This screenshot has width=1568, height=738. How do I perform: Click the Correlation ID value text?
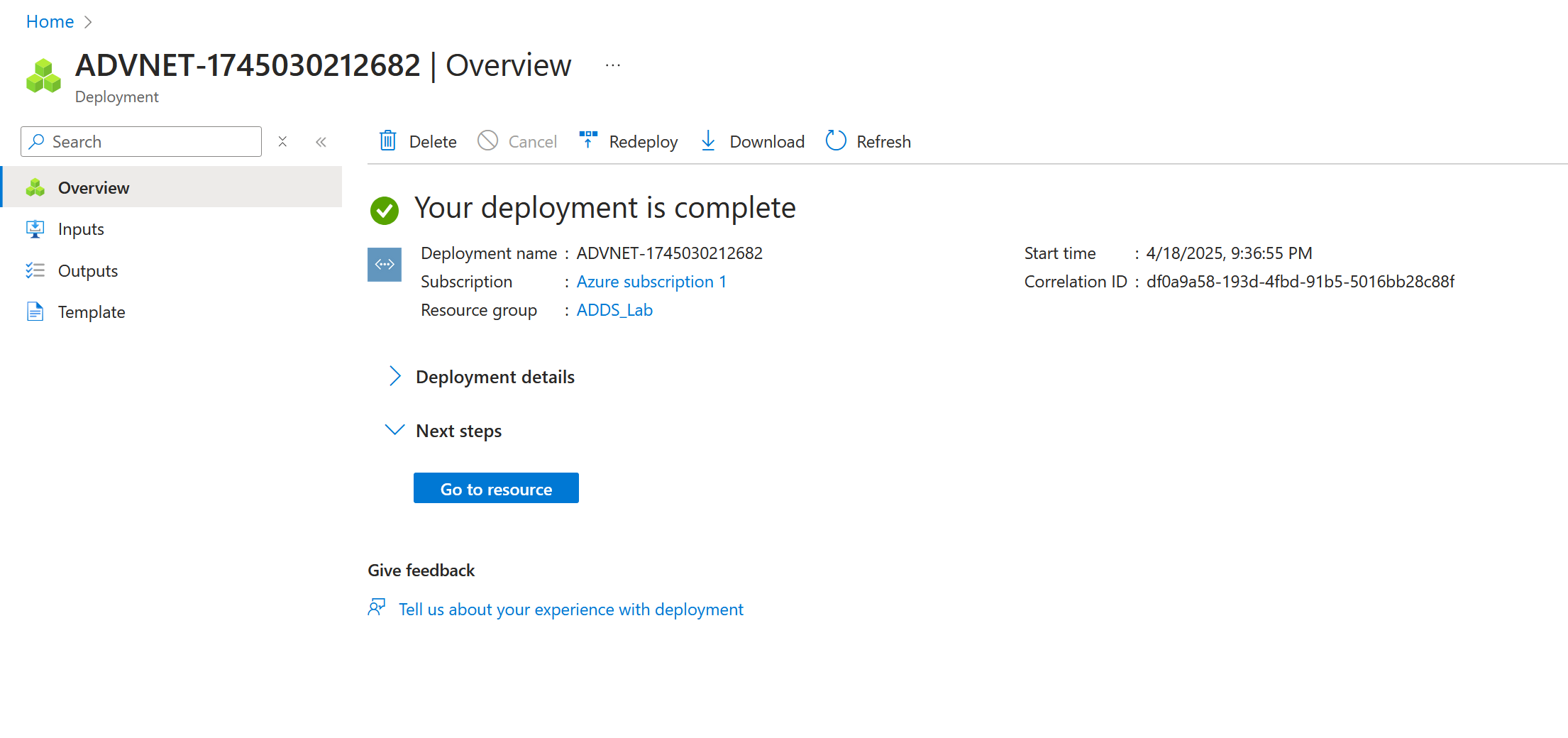click(x=1301, y=282)
